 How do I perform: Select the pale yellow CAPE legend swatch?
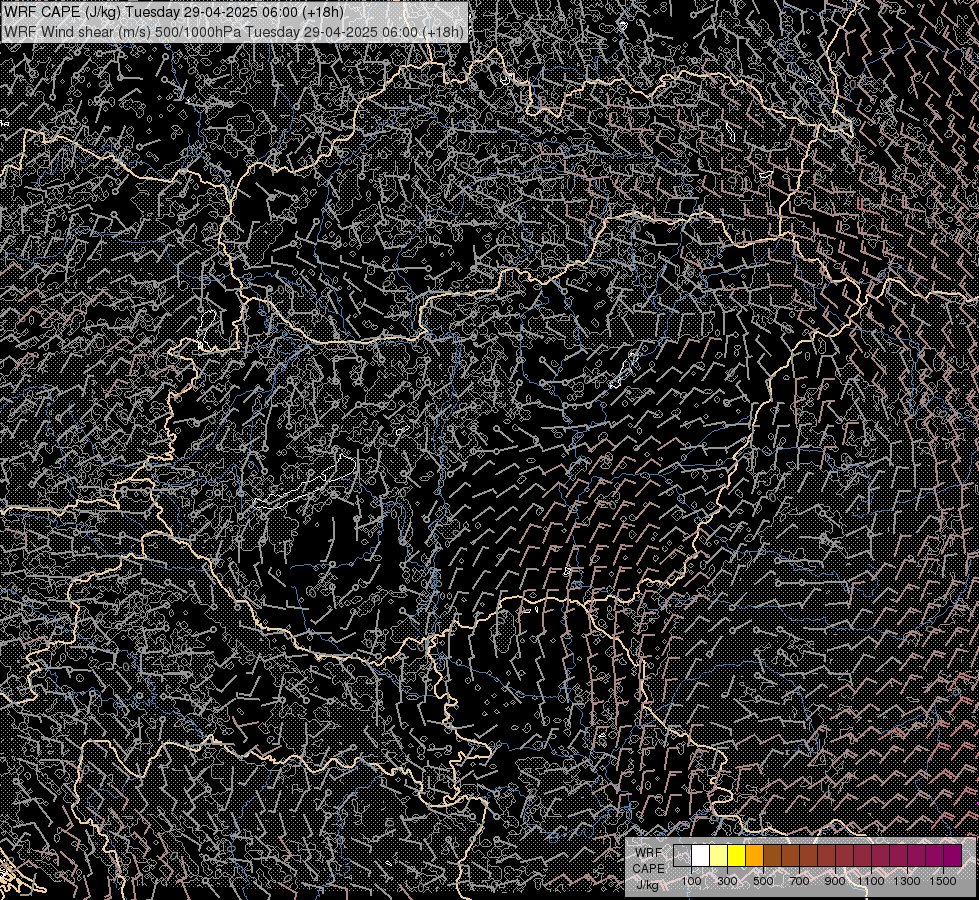pos(719,856)
